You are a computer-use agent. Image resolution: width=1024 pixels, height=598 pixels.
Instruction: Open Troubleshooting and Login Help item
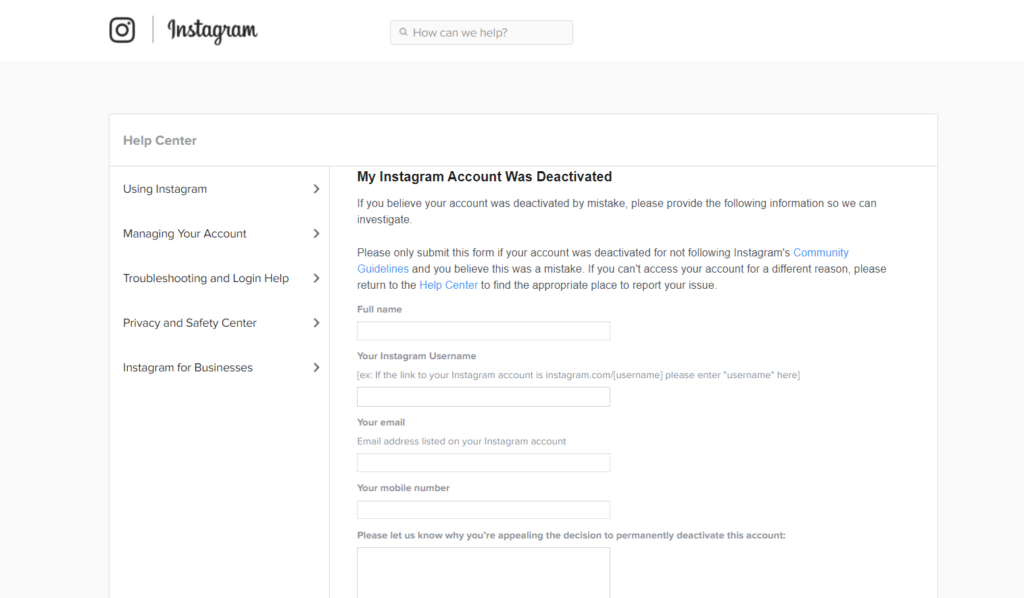pos(206,278)
